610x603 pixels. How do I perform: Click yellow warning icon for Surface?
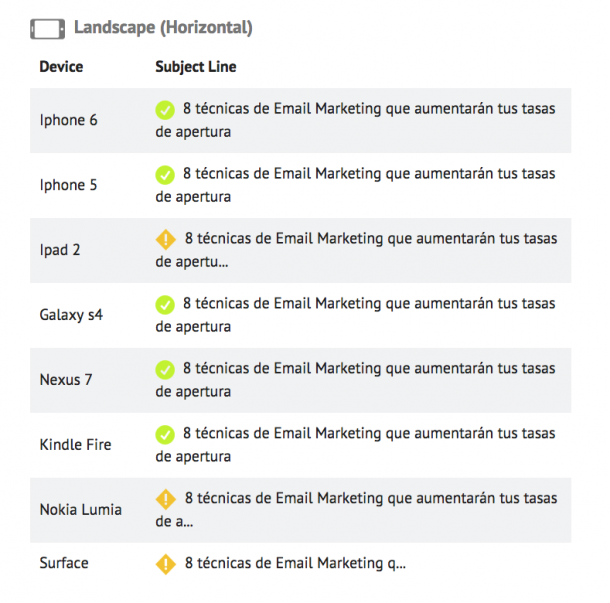pos(165,564)
